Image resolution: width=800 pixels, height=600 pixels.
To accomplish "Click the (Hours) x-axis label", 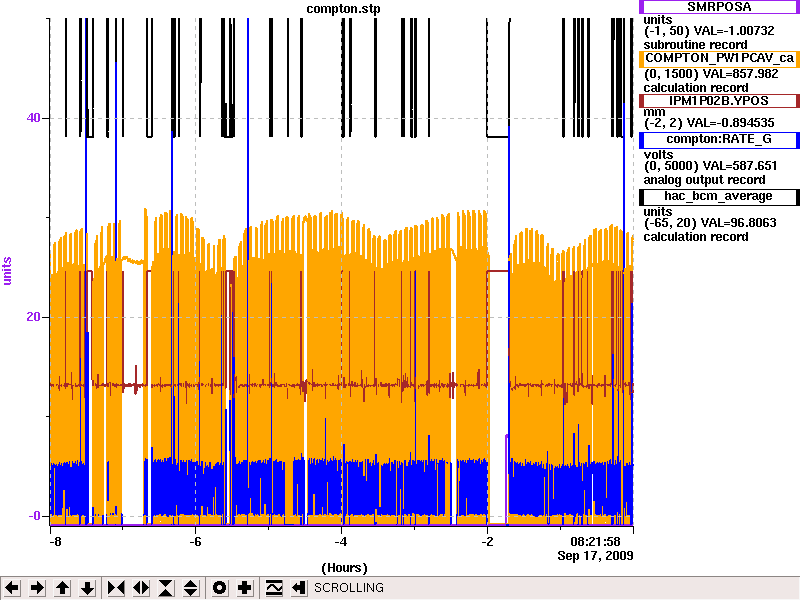I will (344, 568).
